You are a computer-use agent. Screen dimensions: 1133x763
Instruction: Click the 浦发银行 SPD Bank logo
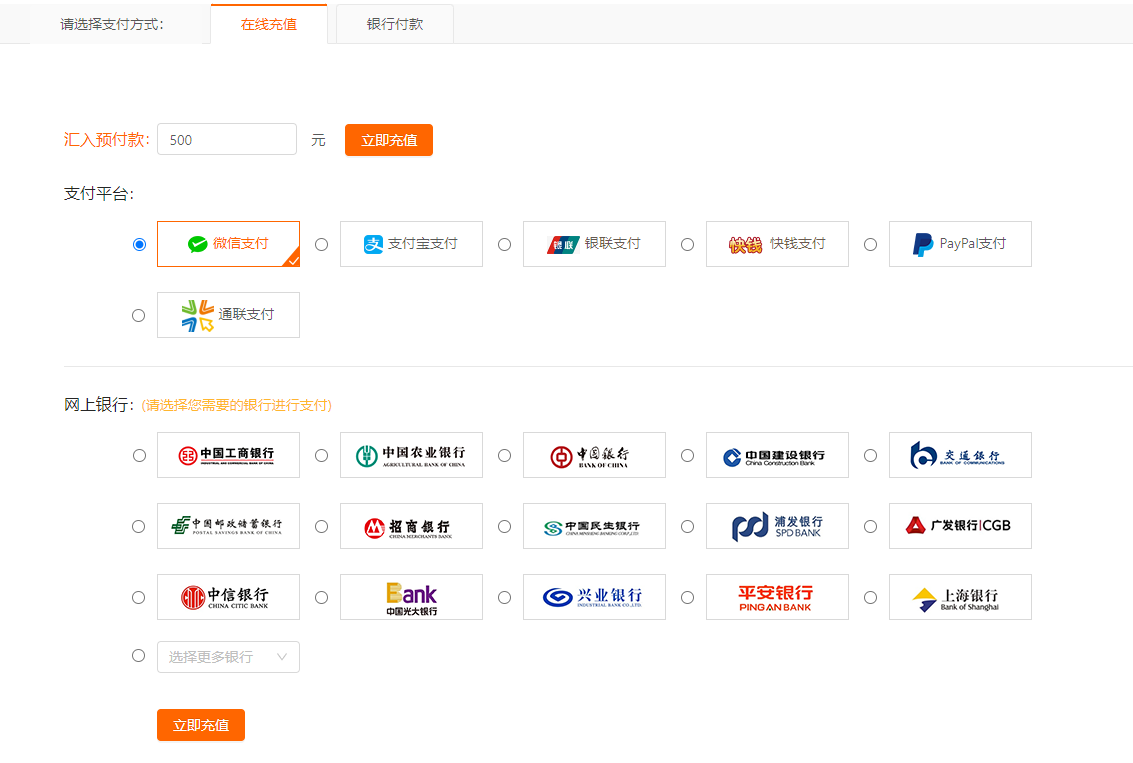[777, 526]
